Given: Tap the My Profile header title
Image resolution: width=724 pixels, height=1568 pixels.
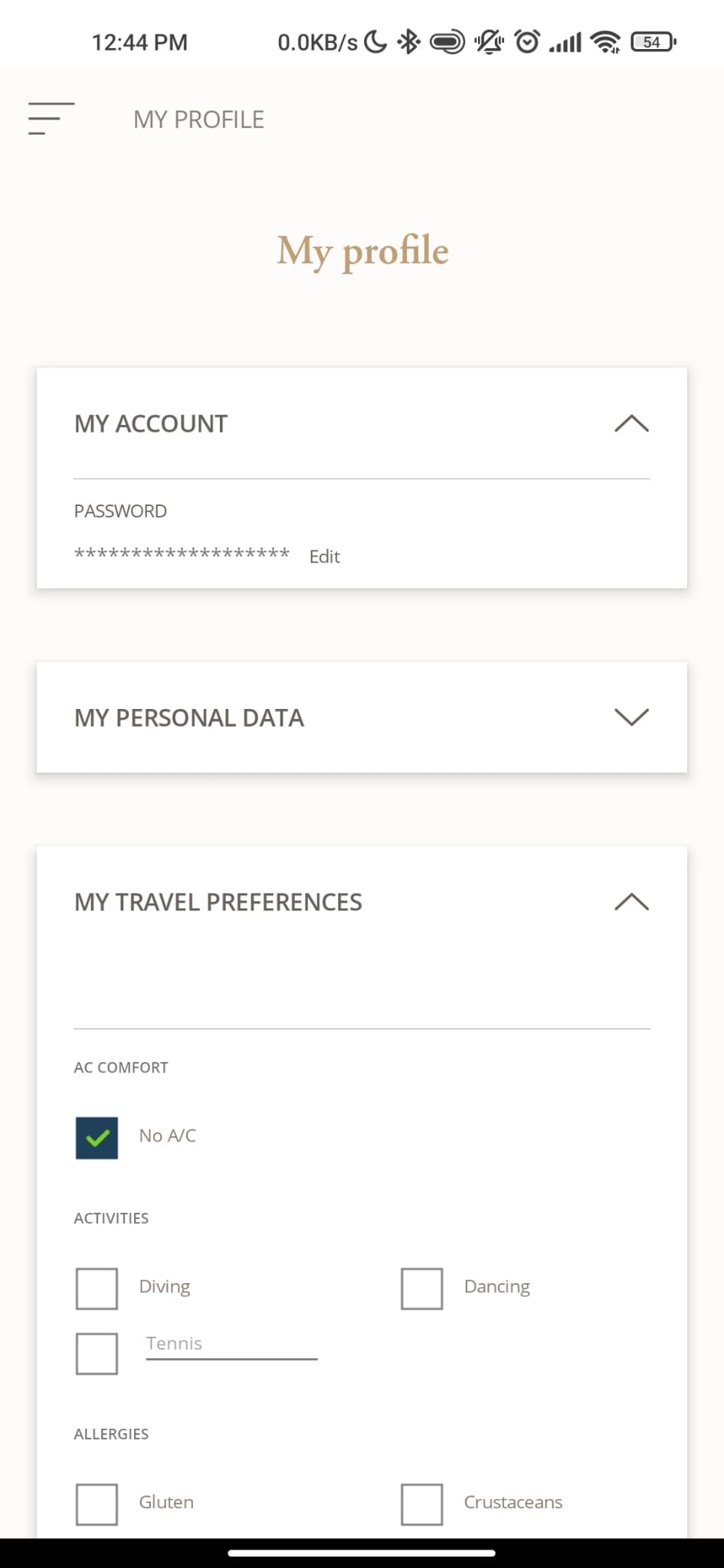Looking at the screenshot, I should [x=198, y=119].
